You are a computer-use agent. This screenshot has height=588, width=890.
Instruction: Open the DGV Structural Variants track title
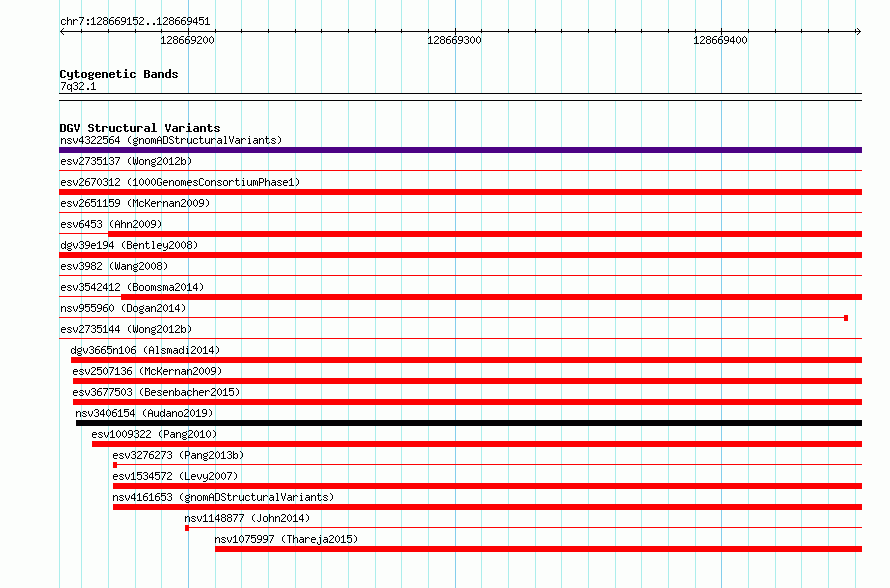(140, 128)
